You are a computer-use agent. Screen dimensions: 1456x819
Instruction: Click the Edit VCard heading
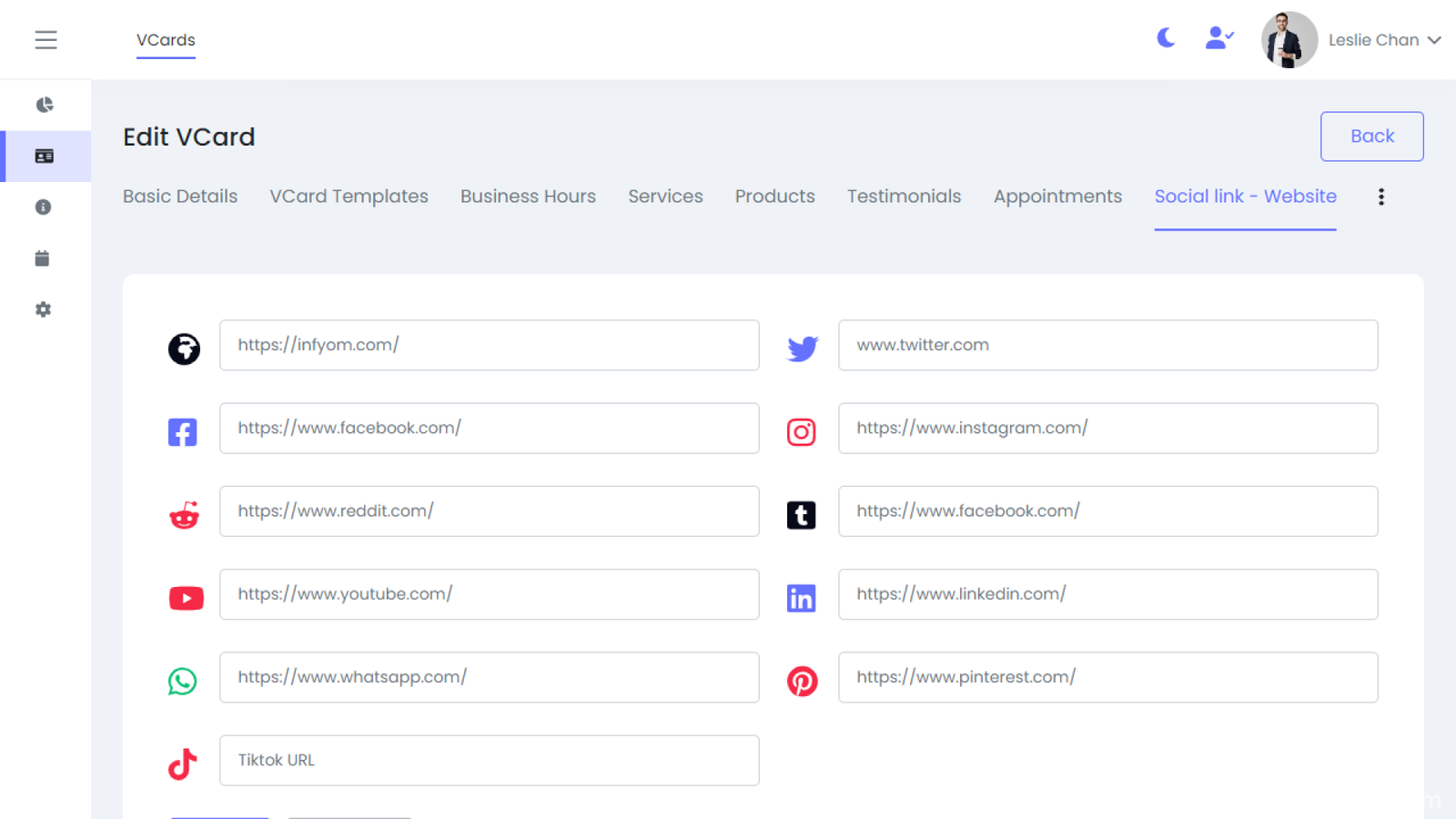(189, 136)
